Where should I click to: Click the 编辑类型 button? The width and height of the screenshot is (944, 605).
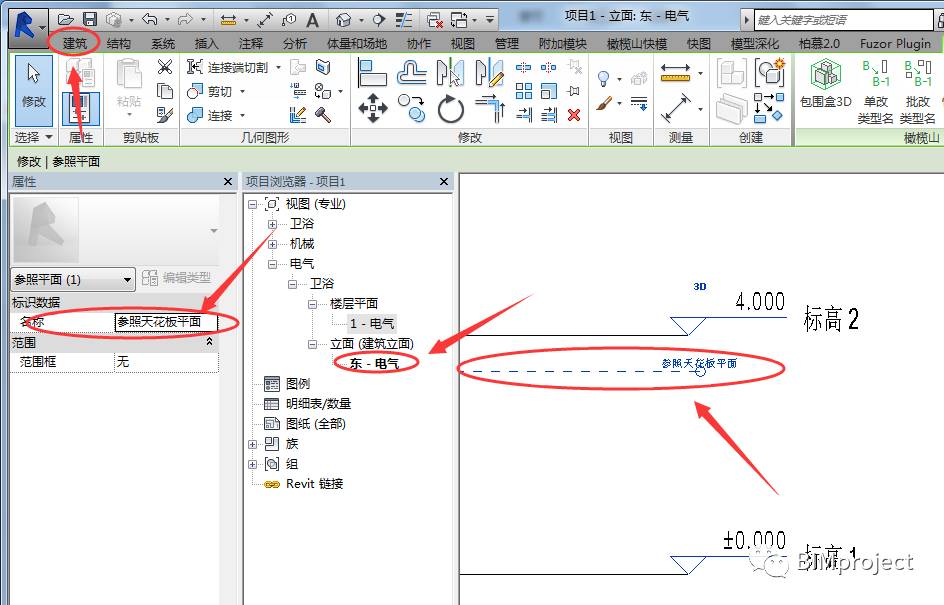coord(176,278)
